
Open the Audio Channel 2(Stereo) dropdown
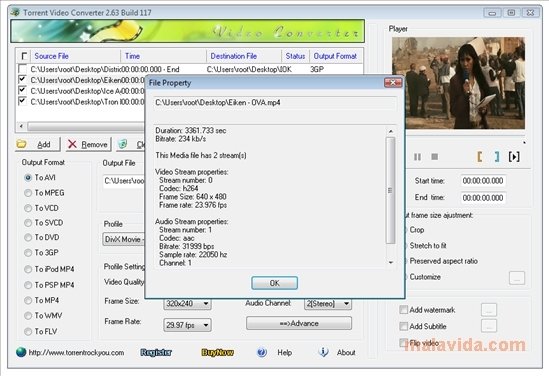click(346, 304)
